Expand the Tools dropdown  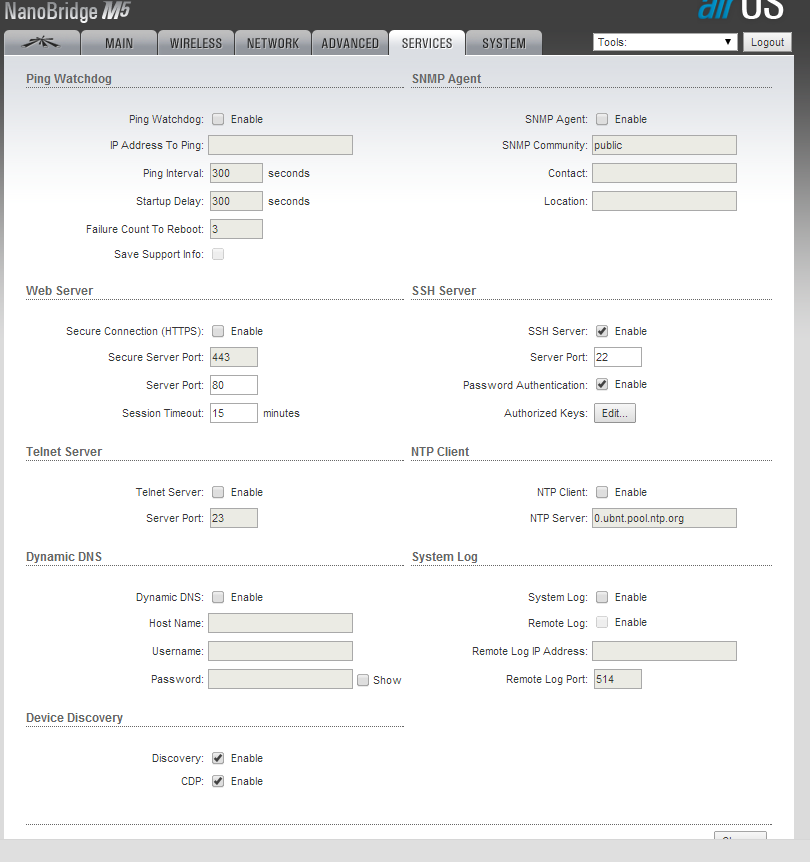(665, 42)
